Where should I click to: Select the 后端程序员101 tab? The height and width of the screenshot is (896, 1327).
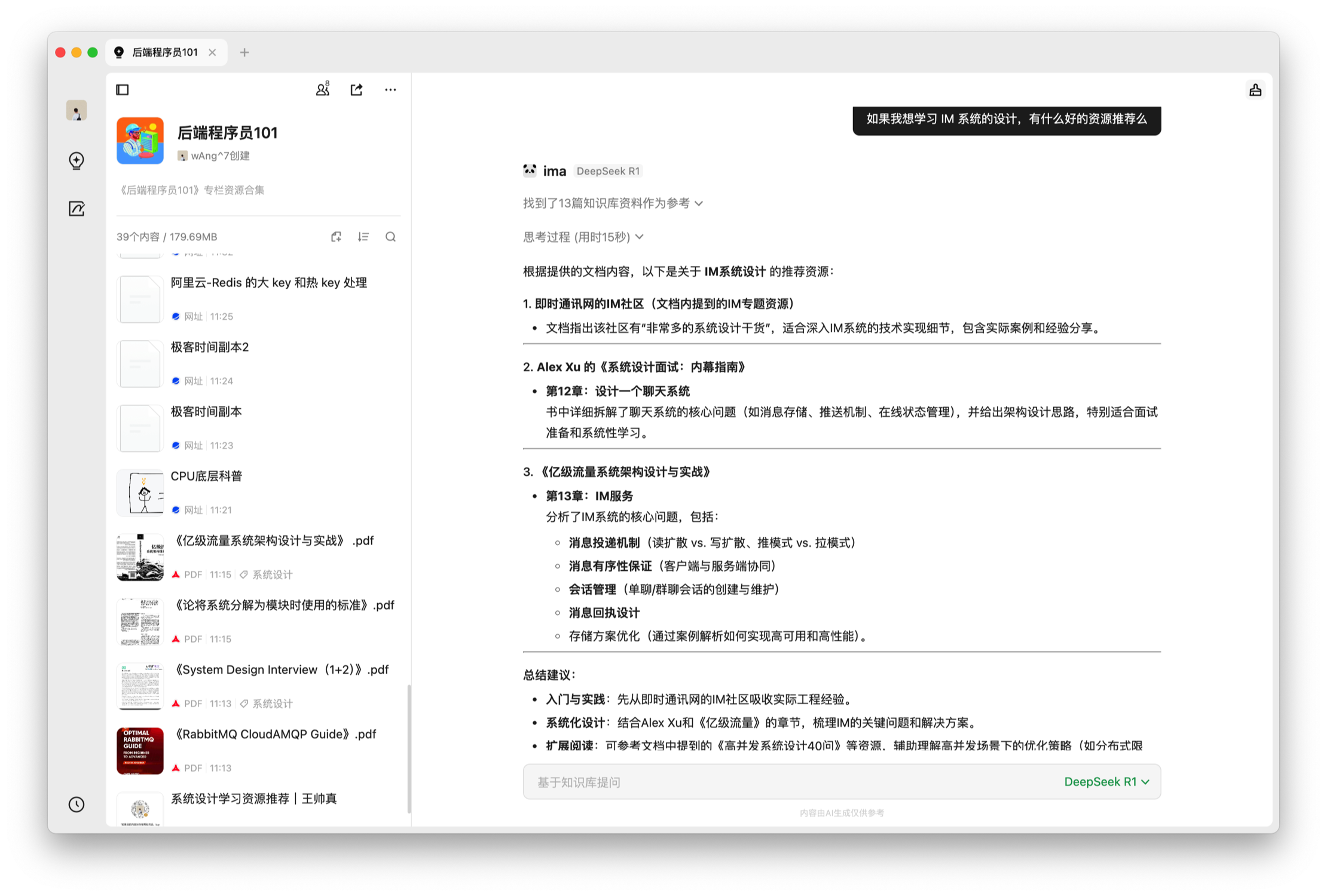pyautogui.click(x=167, y=53)
